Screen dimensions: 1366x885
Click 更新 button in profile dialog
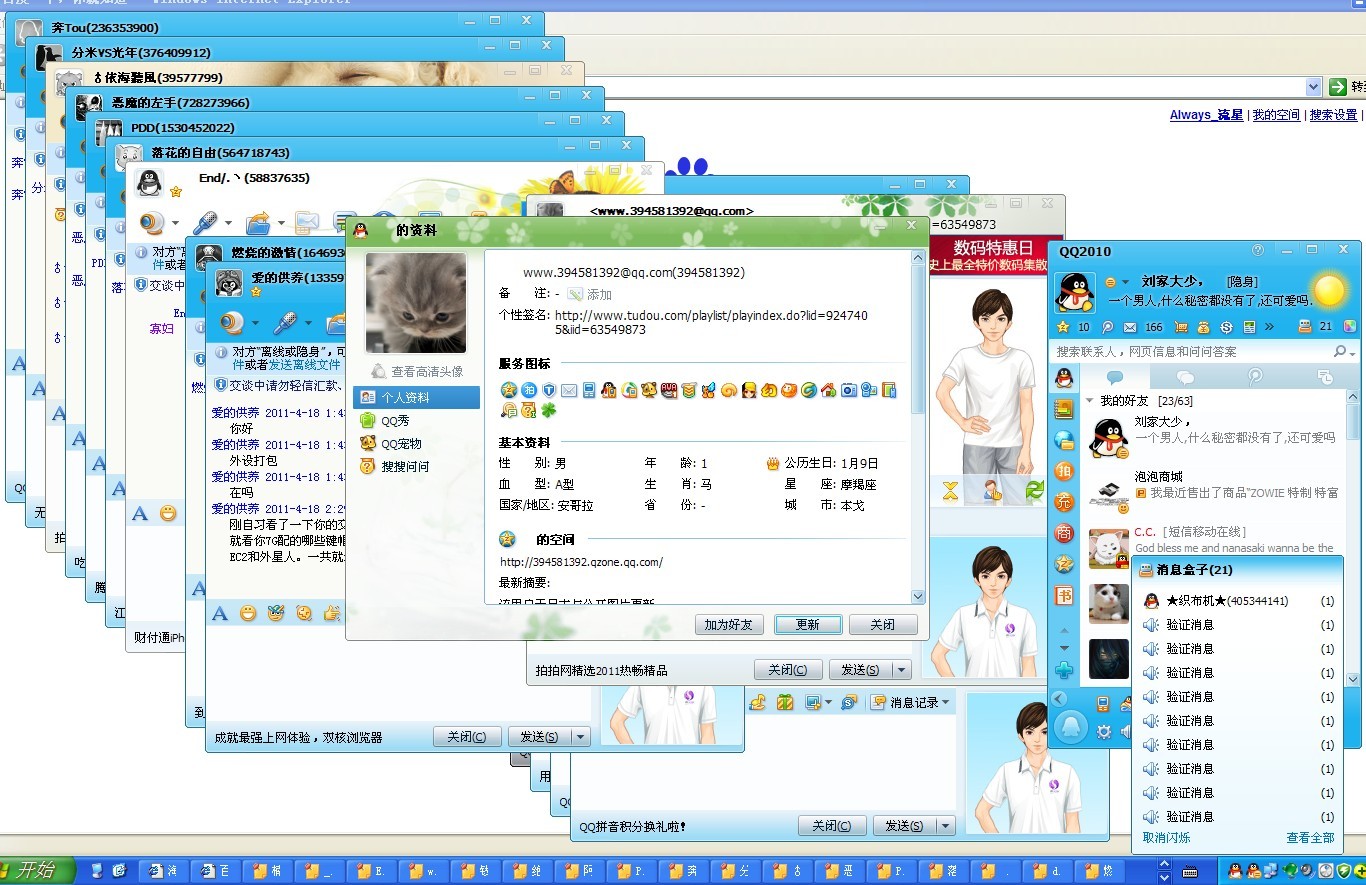coord(807,624)
